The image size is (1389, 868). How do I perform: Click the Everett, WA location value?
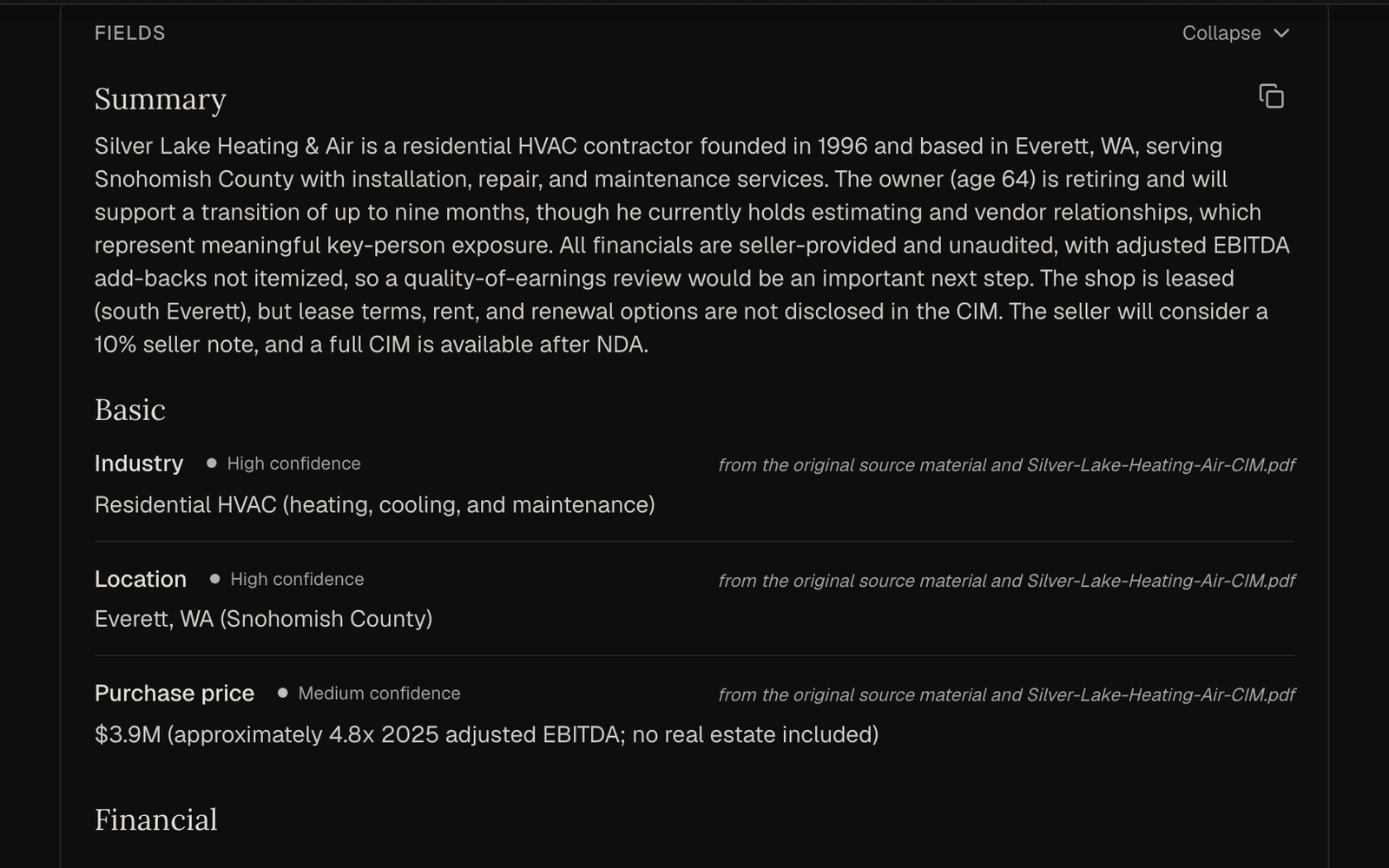[263, 619]
